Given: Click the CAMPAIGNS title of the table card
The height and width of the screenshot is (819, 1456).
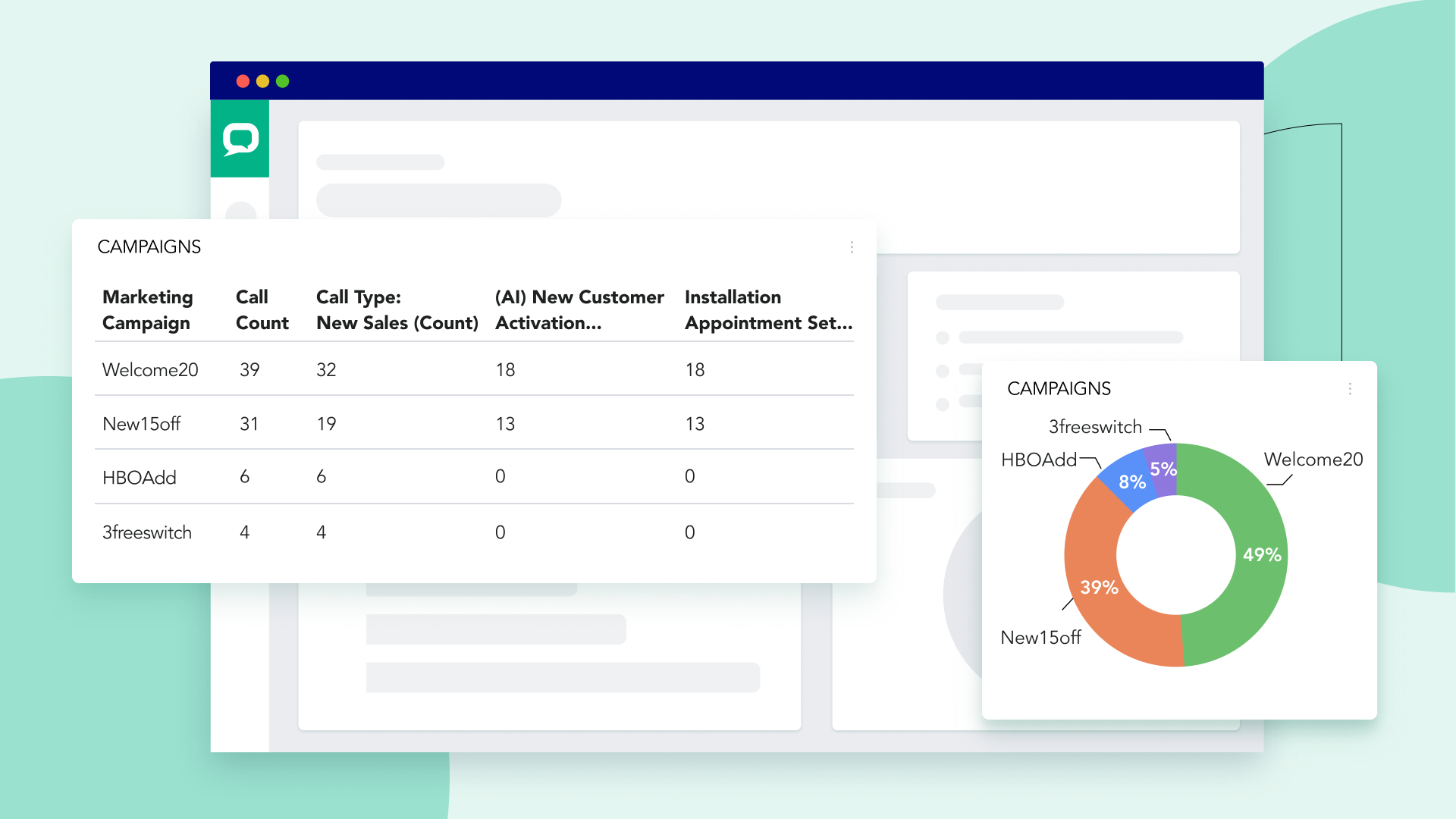Looking at the screenshot, I should [149, 247].
